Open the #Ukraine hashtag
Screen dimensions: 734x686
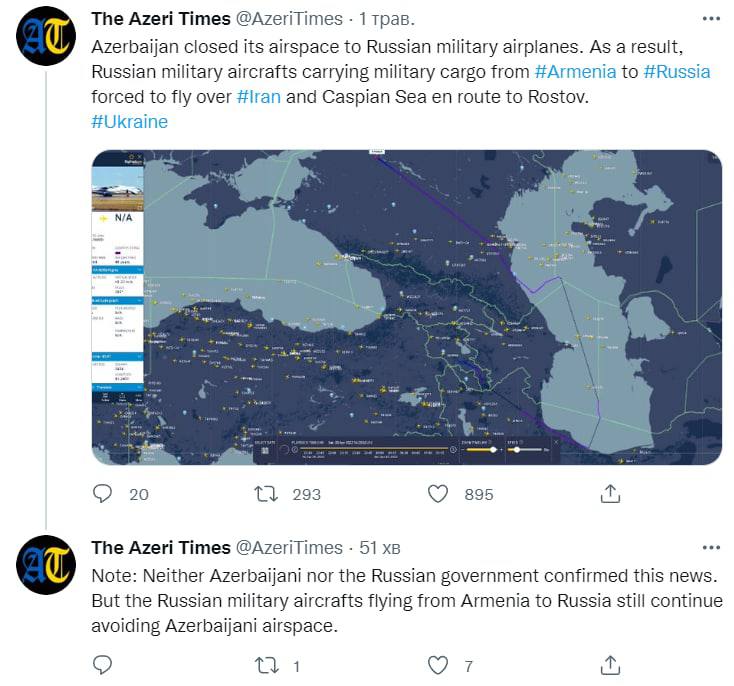[x=129, y=121]
